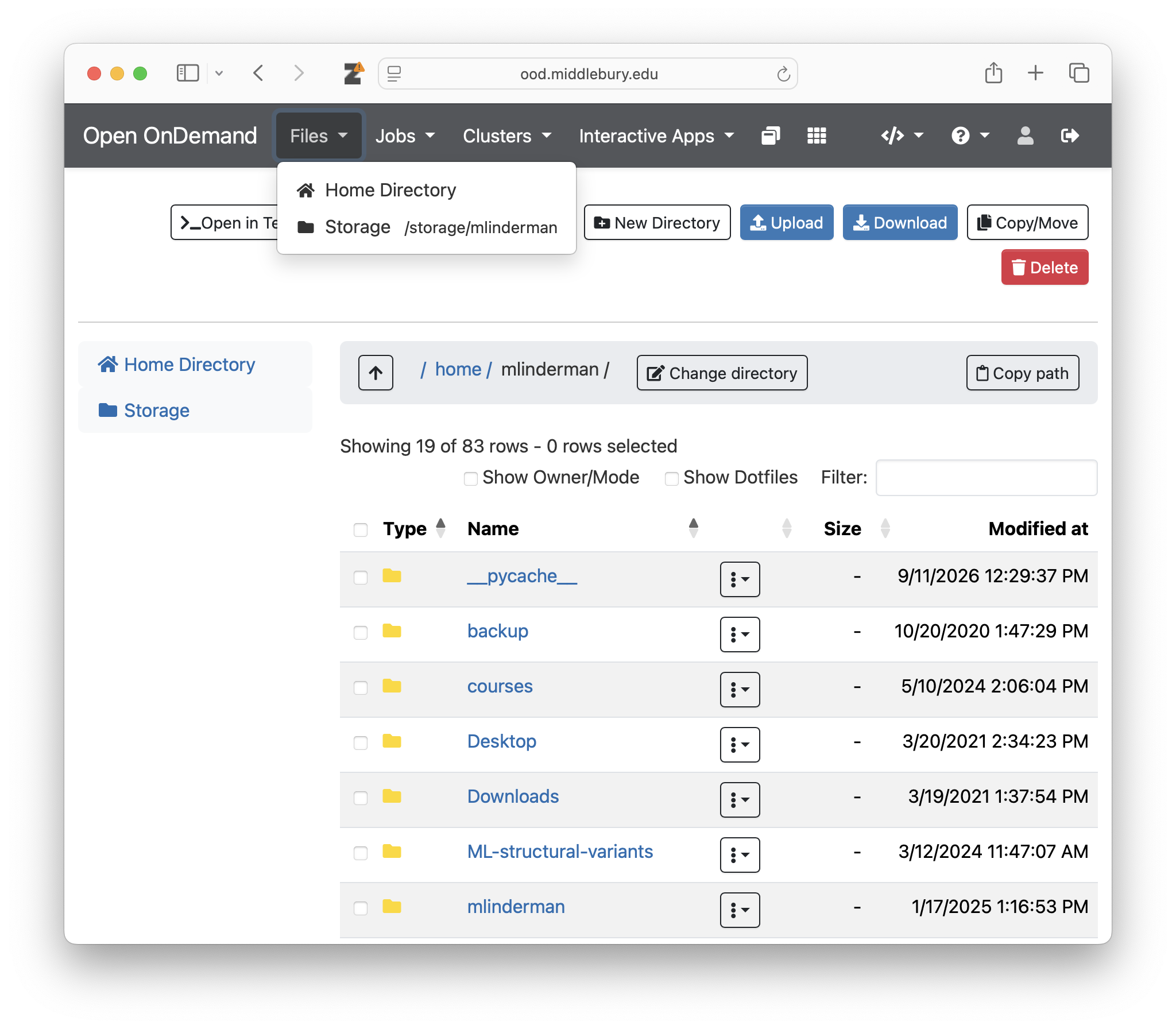Go up one directory with arrow button
The width and height of the screenshot is (1176, 1029).
[376, 373]
